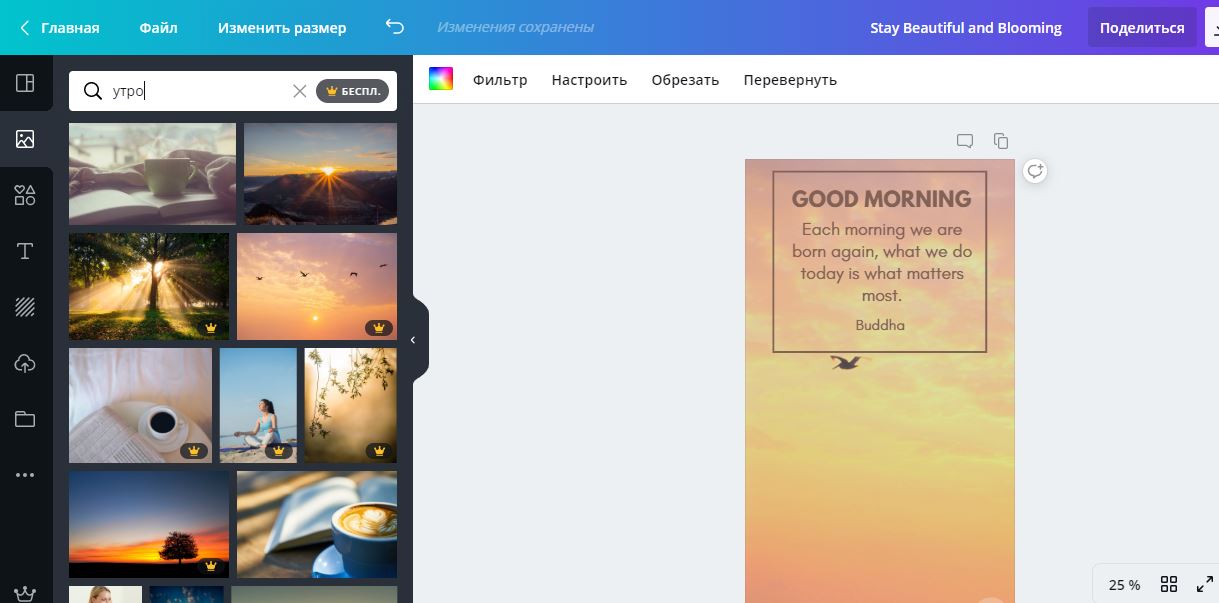Click the Undo arrow icon
The image size is (1219, 603).
coord(395,27)
